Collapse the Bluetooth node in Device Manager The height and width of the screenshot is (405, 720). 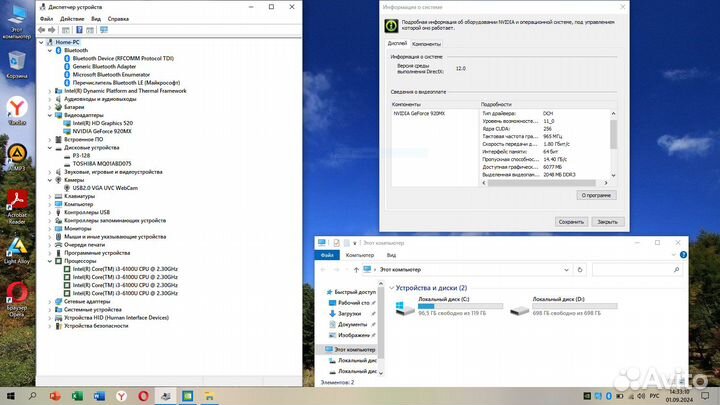(50, 51)
